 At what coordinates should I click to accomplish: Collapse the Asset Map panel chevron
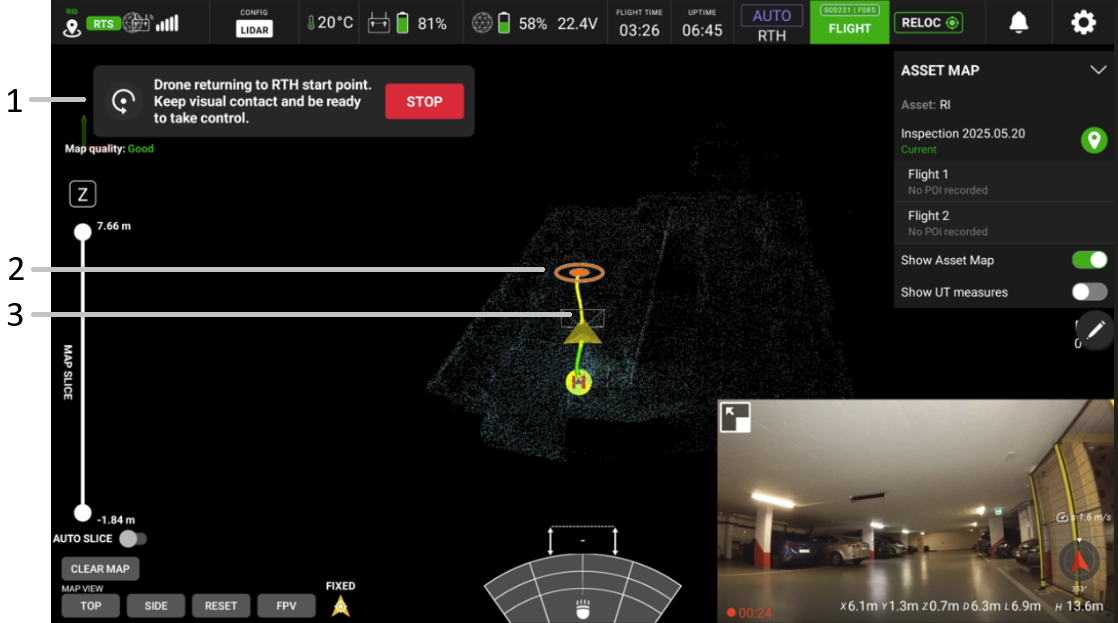[1098, 71]
